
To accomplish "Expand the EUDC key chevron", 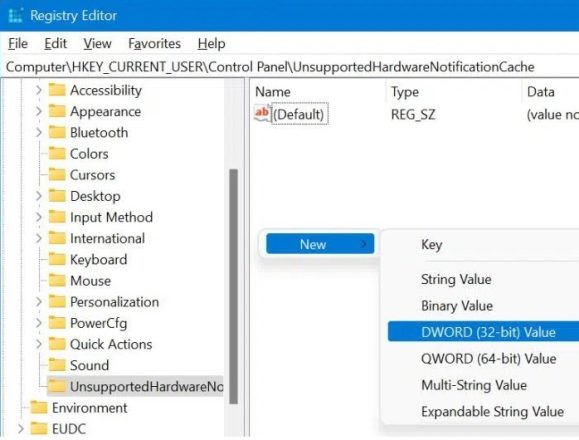I will pos(21,429).
